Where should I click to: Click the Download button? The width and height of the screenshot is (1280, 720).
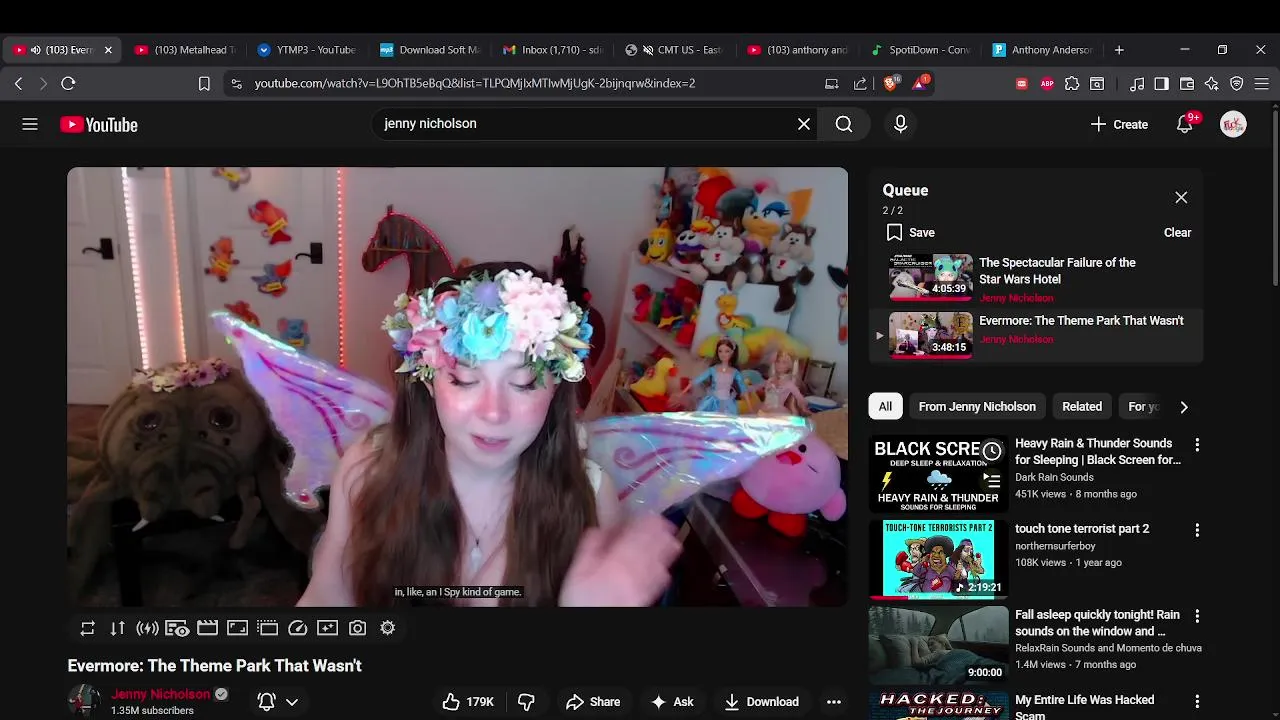(x=762, y=702)
